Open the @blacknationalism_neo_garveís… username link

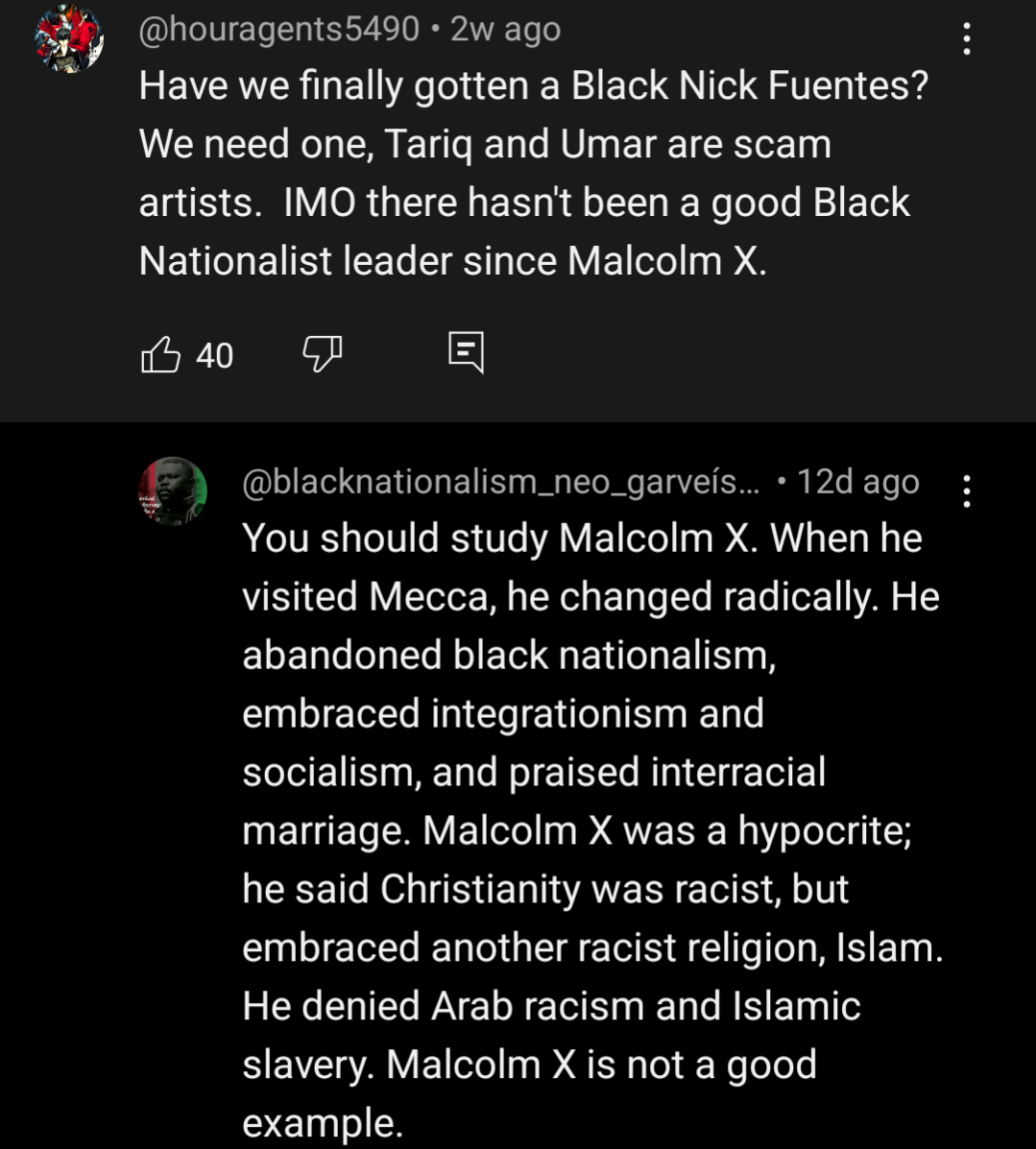point(499,482)
